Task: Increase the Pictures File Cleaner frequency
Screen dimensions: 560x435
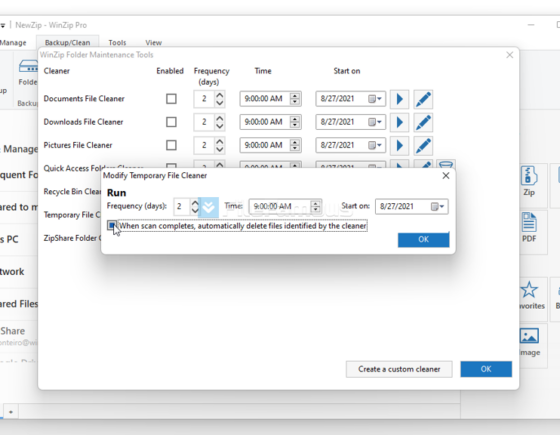Action: pos(220,141)
